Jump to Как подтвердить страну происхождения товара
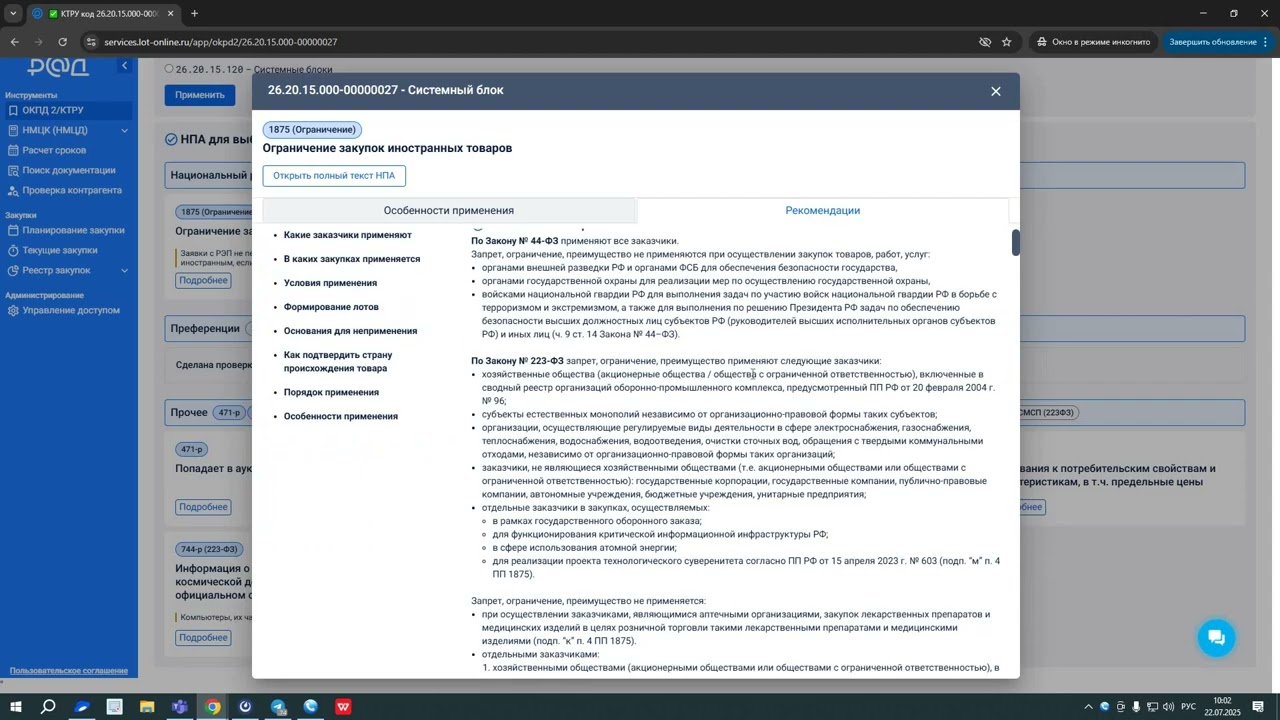Screen dimensions: 1280x720 coord(338,362)
